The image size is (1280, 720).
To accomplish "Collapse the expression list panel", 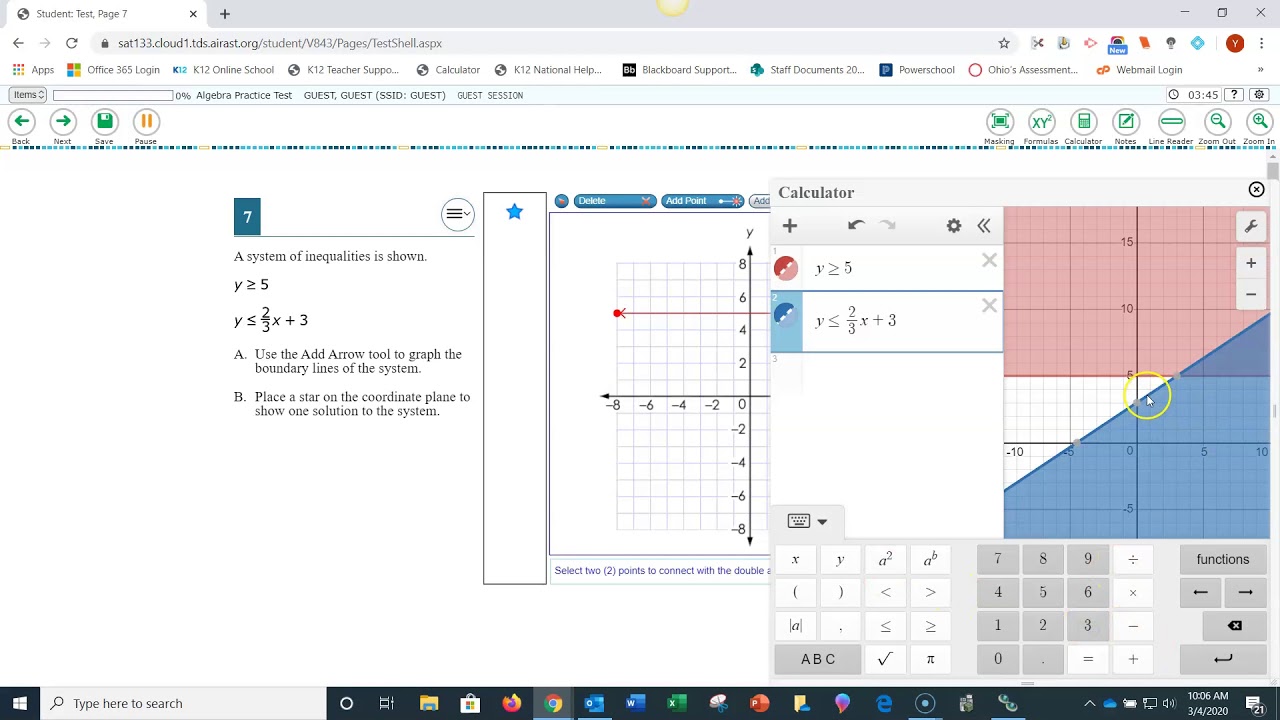I will tap(984, 226).
